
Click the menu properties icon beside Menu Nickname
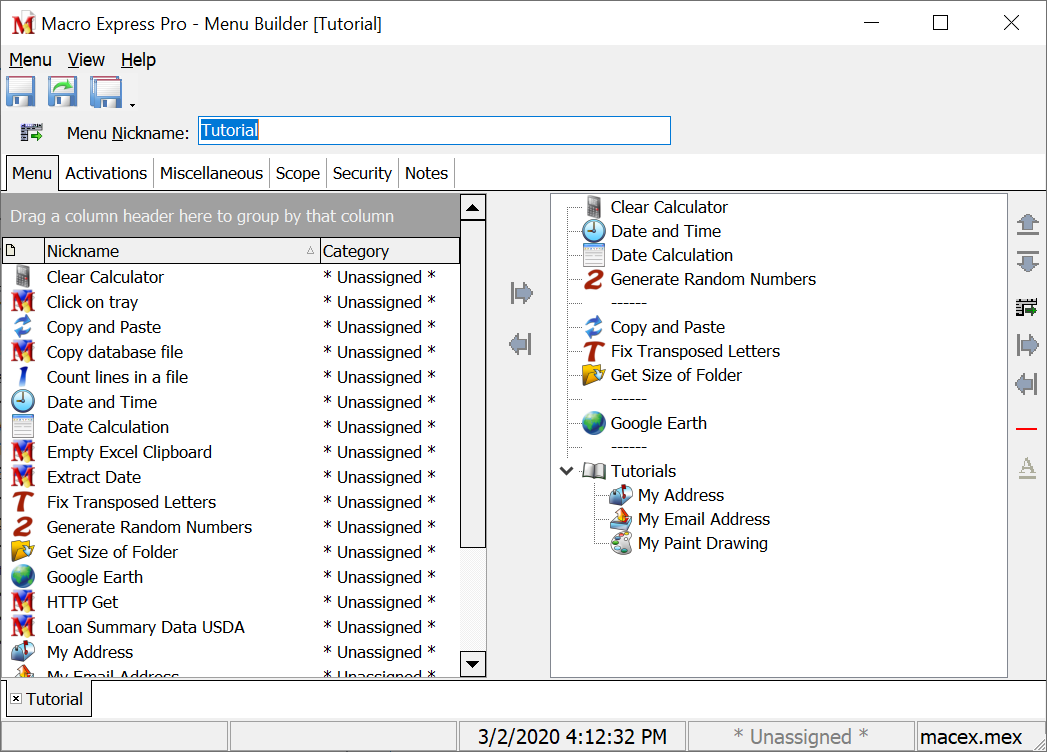tap(31, 131)
